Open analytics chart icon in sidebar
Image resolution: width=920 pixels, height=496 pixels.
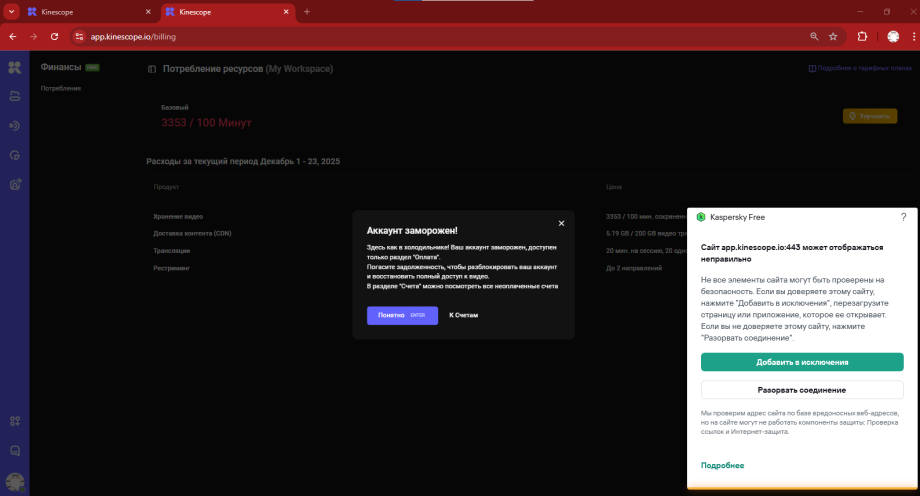coord(14,155)
